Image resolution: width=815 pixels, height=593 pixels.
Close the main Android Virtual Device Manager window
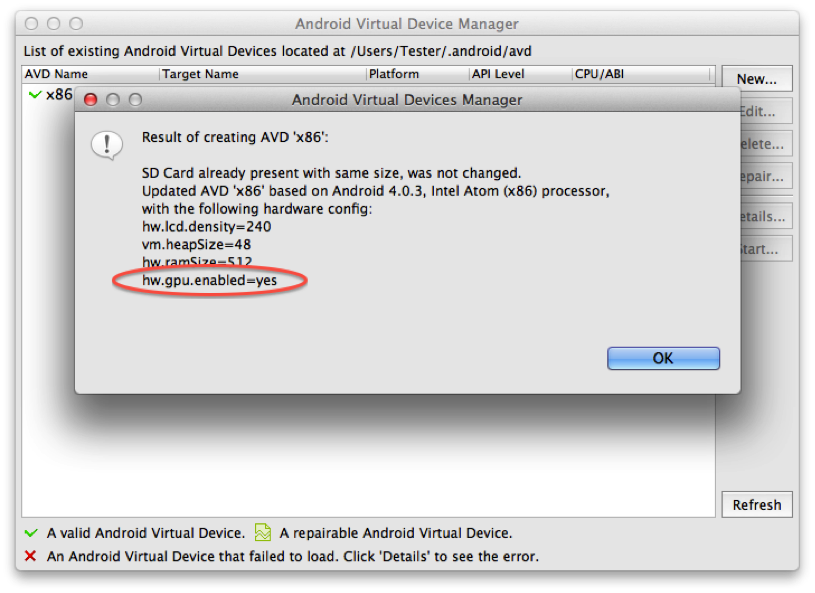[x=33, y=23]
